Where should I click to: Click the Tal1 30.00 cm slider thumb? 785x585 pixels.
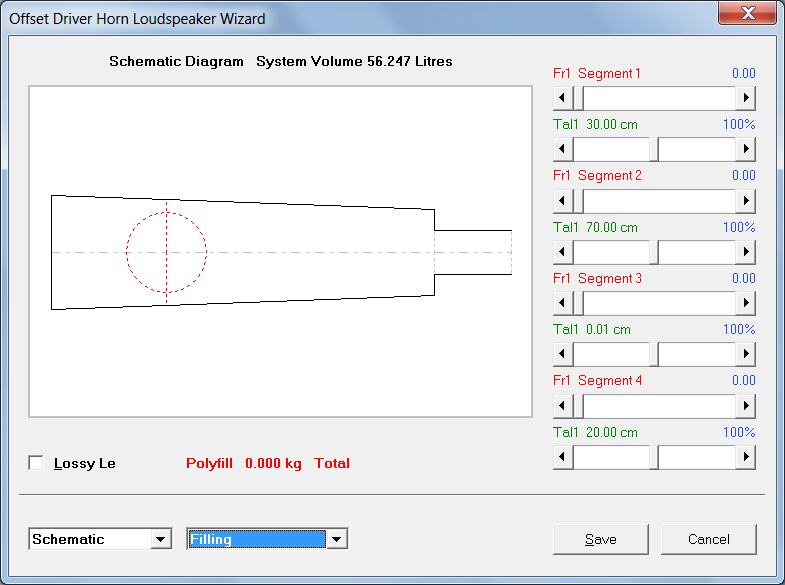click(654, 149)
